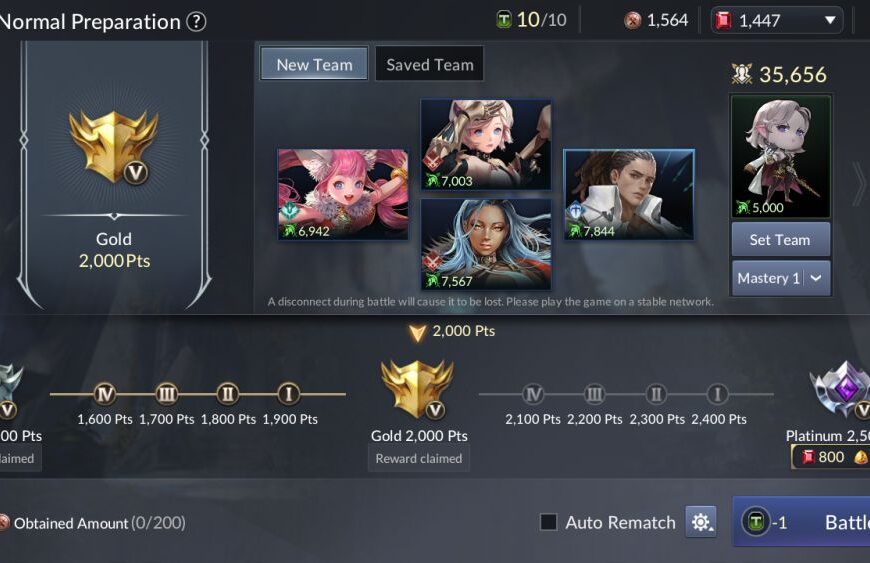This screenshot has height=563, width=870.
Task: Click the Set Team button
Action: coord(781,240)
